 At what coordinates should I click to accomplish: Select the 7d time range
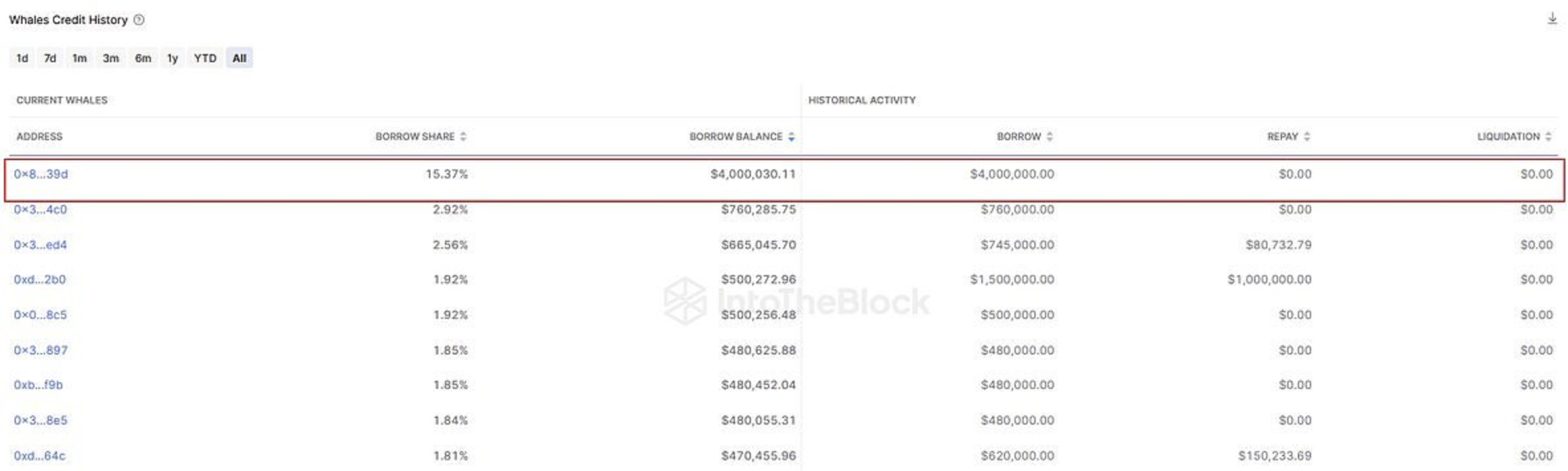(x=50, y=58)
